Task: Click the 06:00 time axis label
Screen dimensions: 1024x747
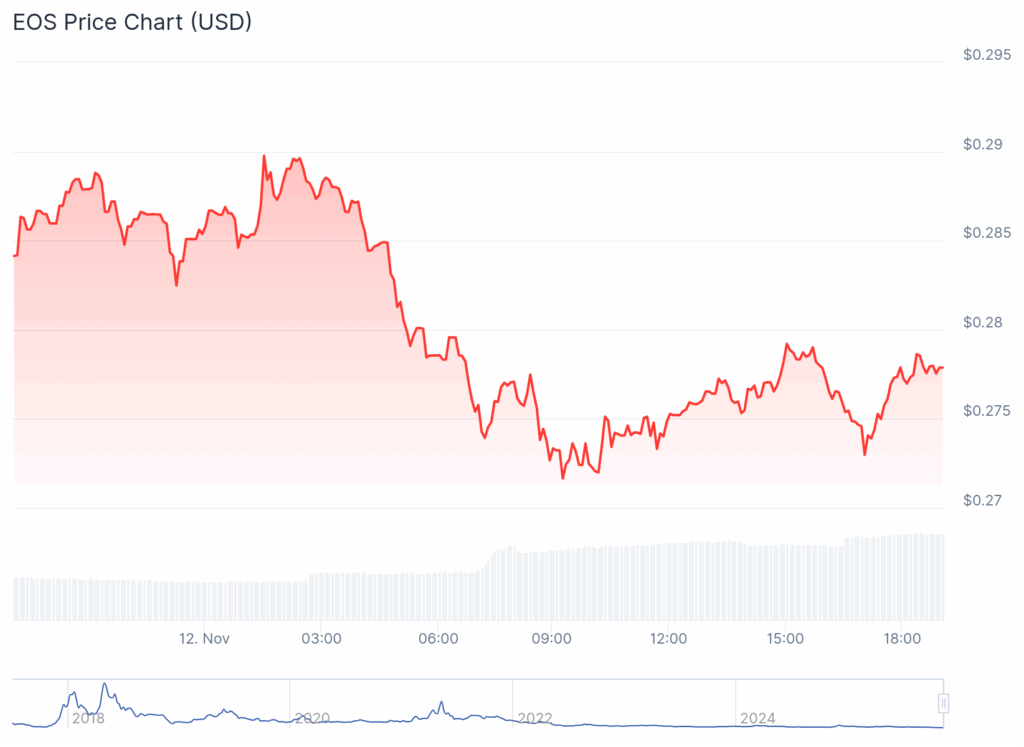Action: [x=438, y=638]
